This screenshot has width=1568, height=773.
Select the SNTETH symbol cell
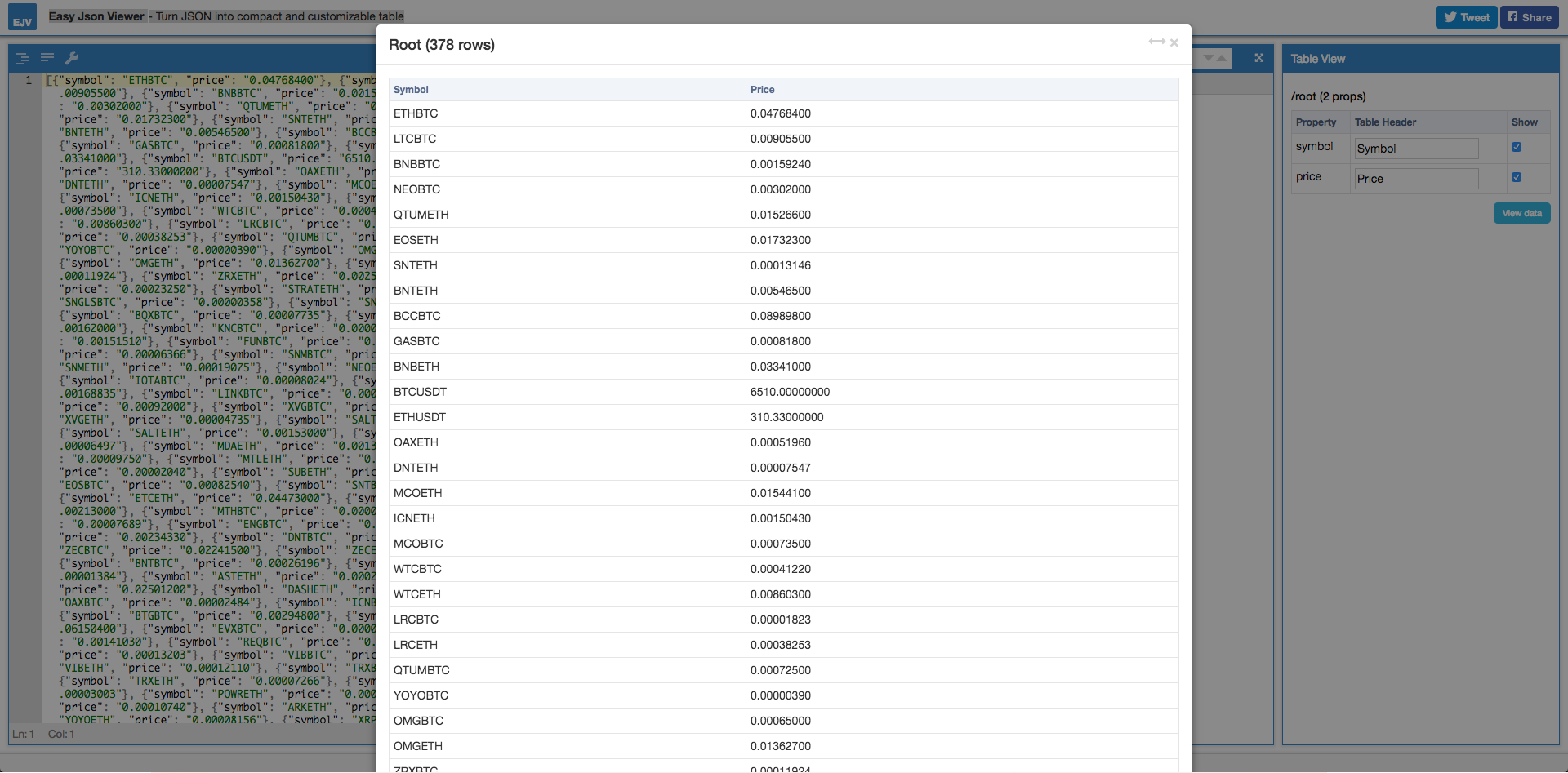pyautogui.click(x=568, y=265)
